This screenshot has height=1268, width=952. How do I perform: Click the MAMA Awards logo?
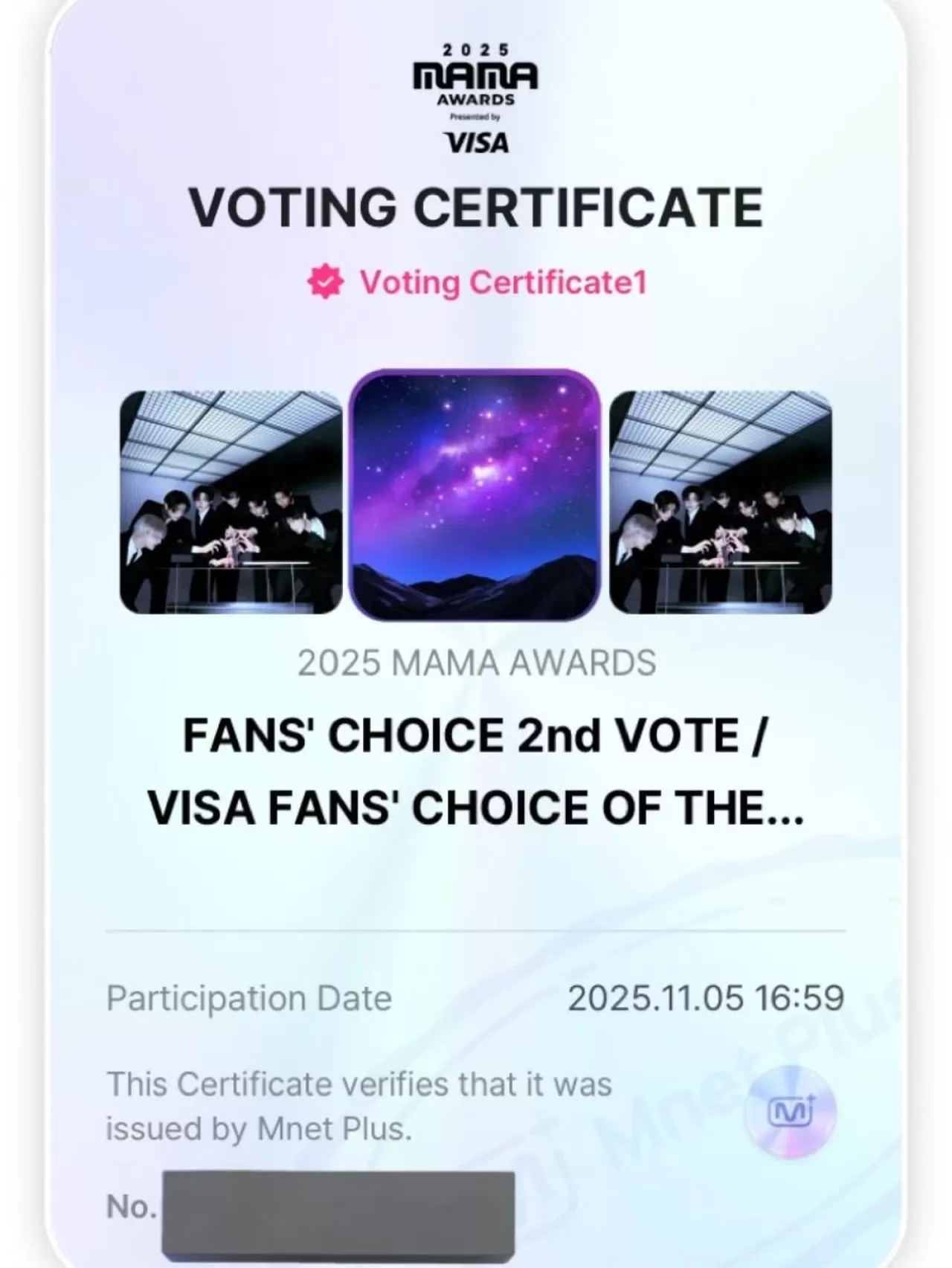click(x=475, y=77)
